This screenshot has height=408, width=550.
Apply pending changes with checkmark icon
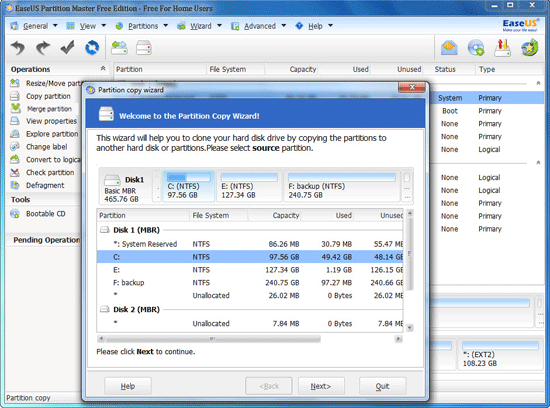pyautogui.click(x=67, y=47)
